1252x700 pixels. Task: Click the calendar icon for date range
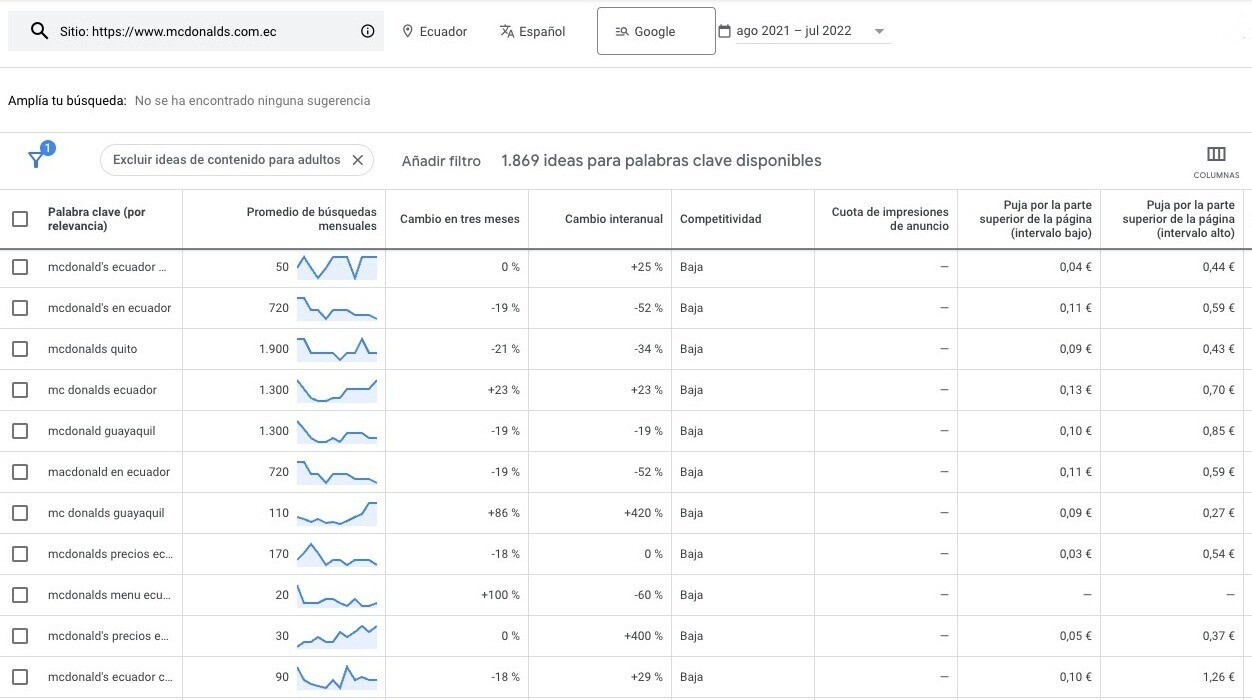coord(725,31)
